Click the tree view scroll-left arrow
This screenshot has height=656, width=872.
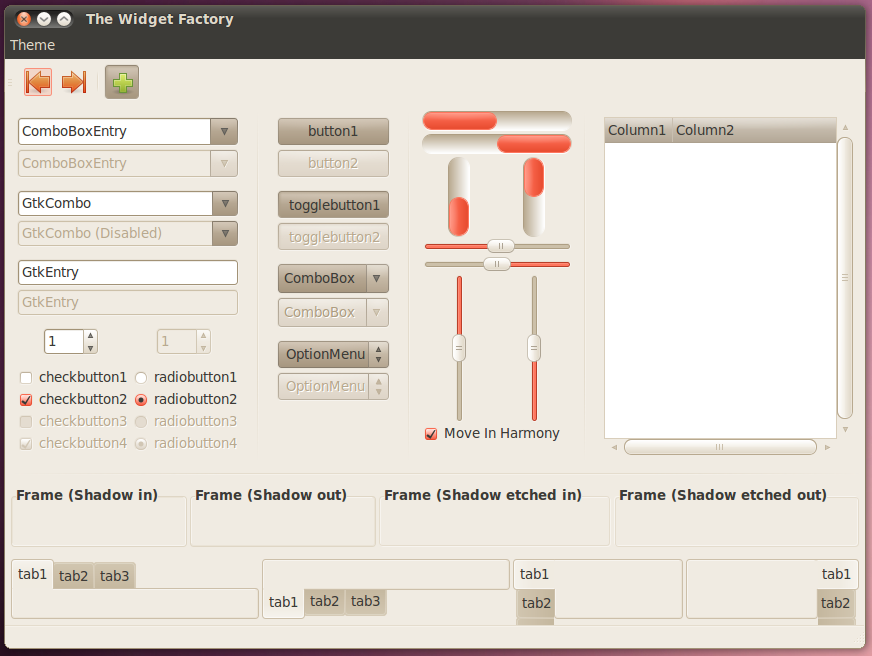[615, 447]
